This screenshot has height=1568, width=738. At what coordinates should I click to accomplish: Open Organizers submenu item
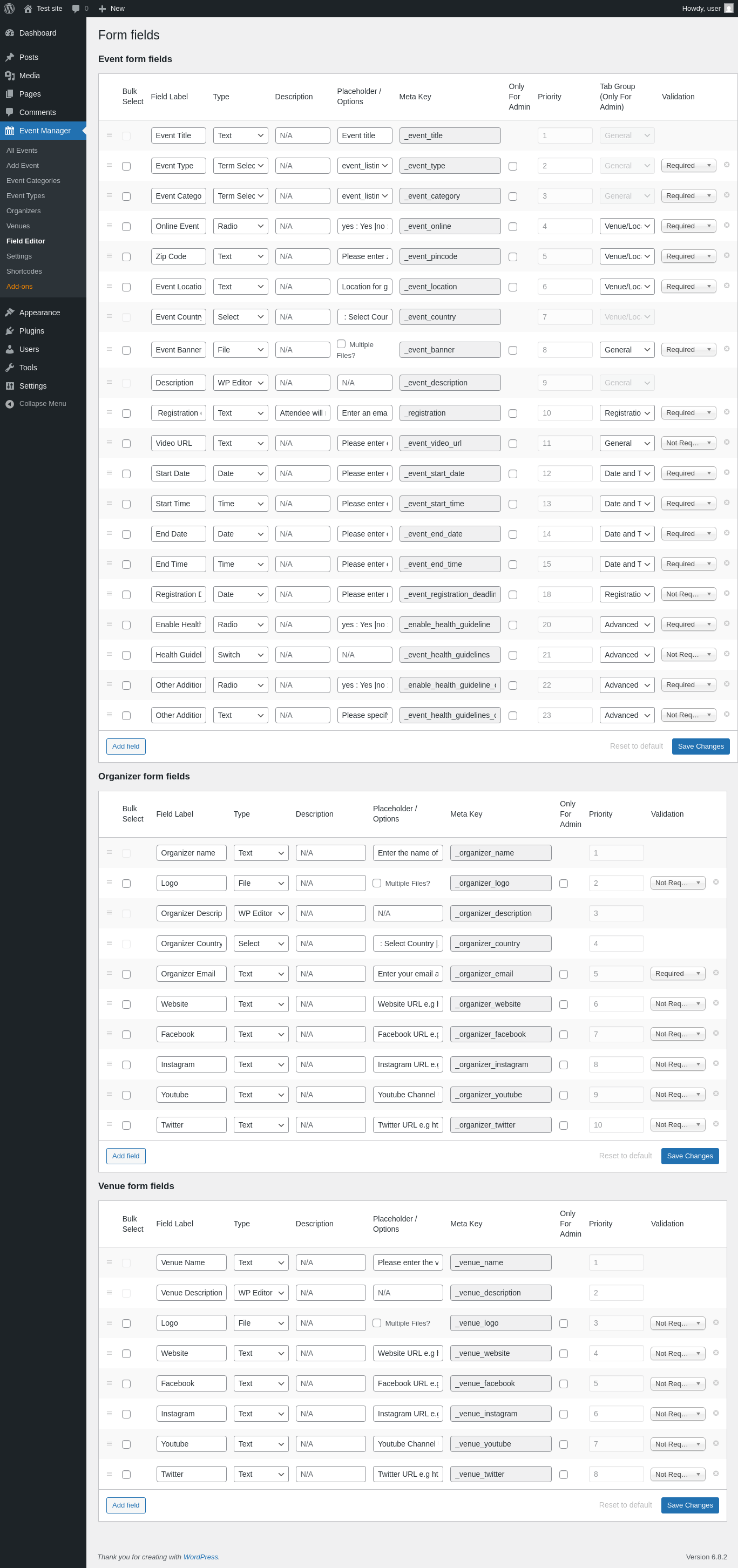click(24, 211)
